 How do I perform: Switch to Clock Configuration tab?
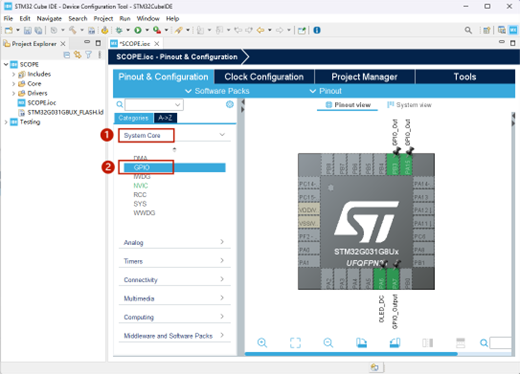(x=264, y=77)
